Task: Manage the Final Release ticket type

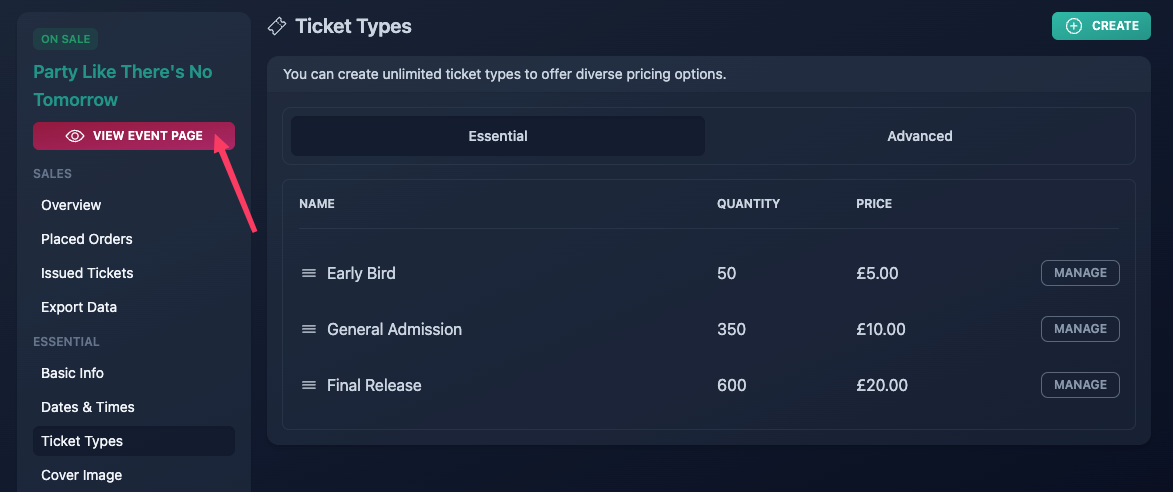Action: click(x=1080, y=385)
